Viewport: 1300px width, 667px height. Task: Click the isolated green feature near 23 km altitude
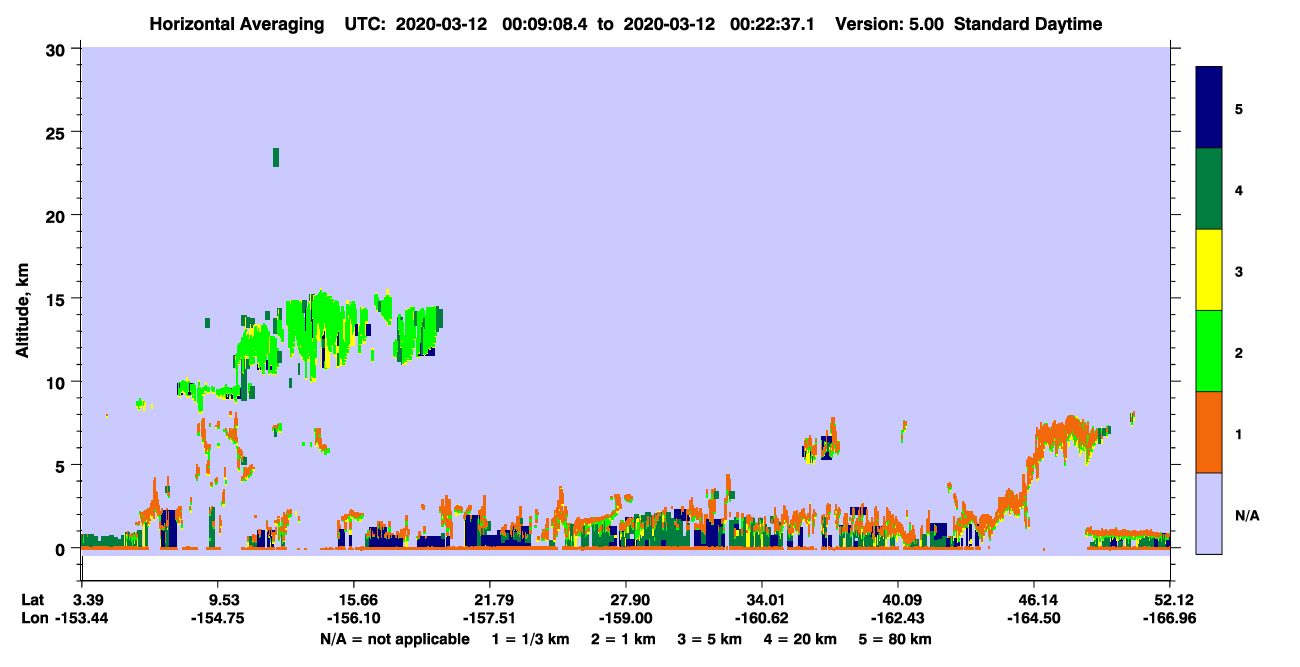pos(276,157)
